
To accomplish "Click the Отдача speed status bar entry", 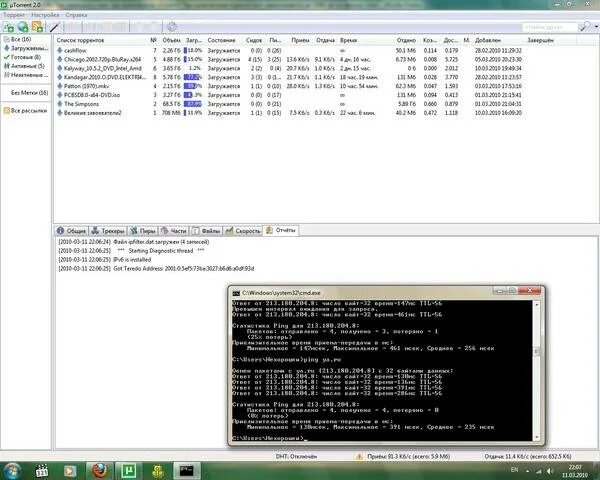I will (x=528, y=456).
